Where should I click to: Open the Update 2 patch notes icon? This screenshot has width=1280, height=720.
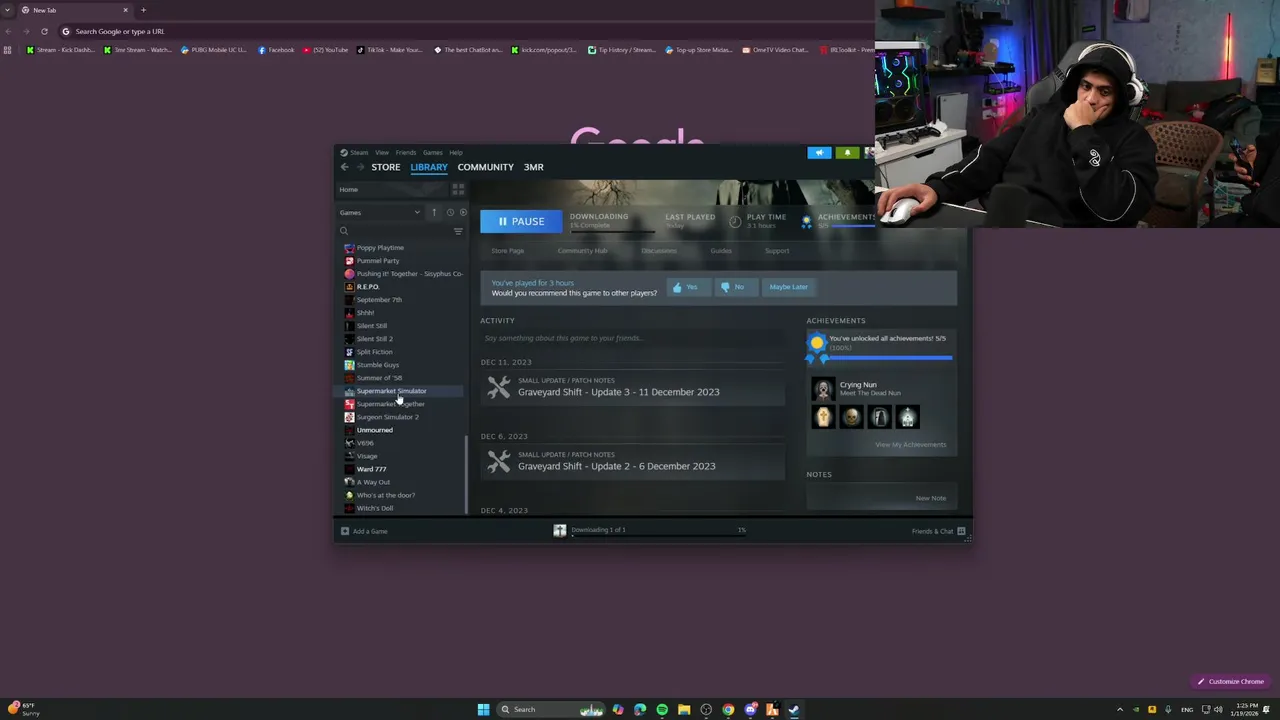point(498,461)
